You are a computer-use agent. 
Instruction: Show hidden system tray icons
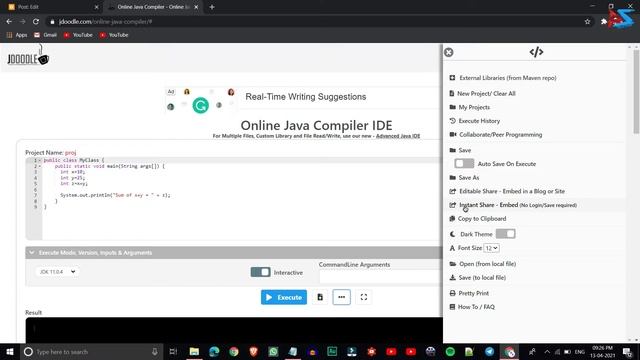(x=547, y=351)
